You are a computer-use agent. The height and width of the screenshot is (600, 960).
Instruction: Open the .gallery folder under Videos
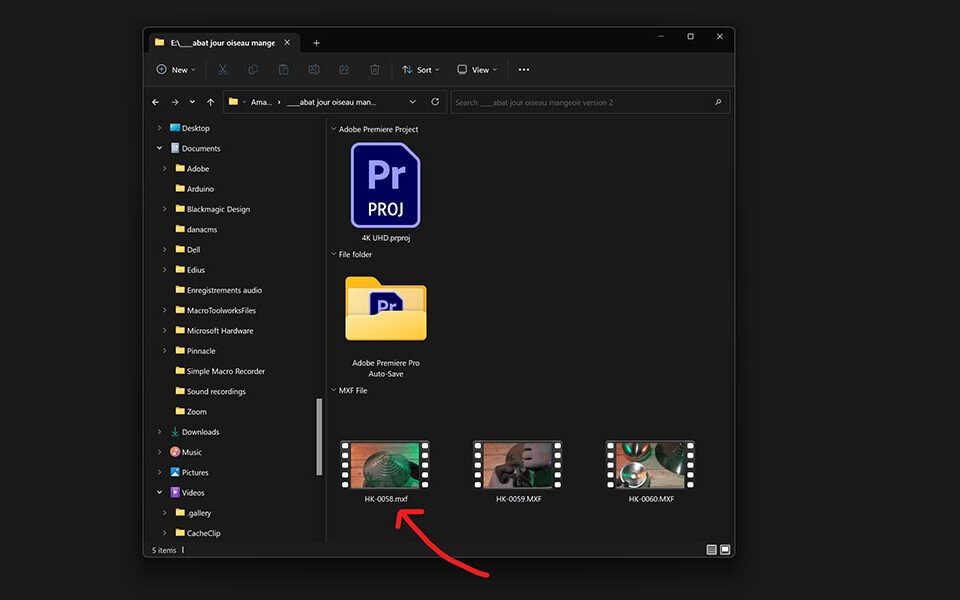coord(199,512)
